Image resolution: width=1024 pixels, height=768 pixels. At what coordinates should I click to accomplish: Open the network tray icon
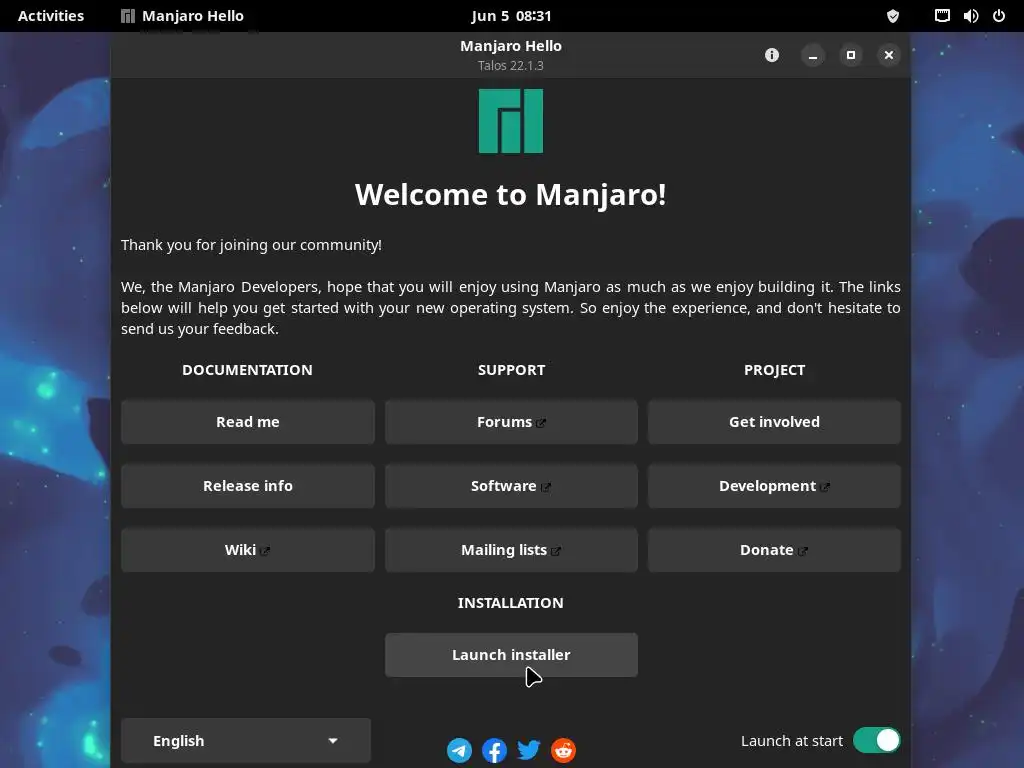(x=942, y=16)
